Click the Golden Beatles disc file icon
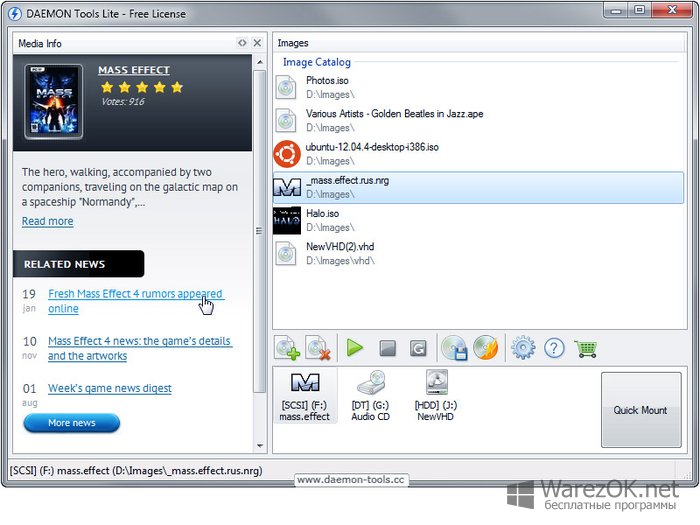The height and width of the screenshot is (525, 700). click(x=286, y=121)
